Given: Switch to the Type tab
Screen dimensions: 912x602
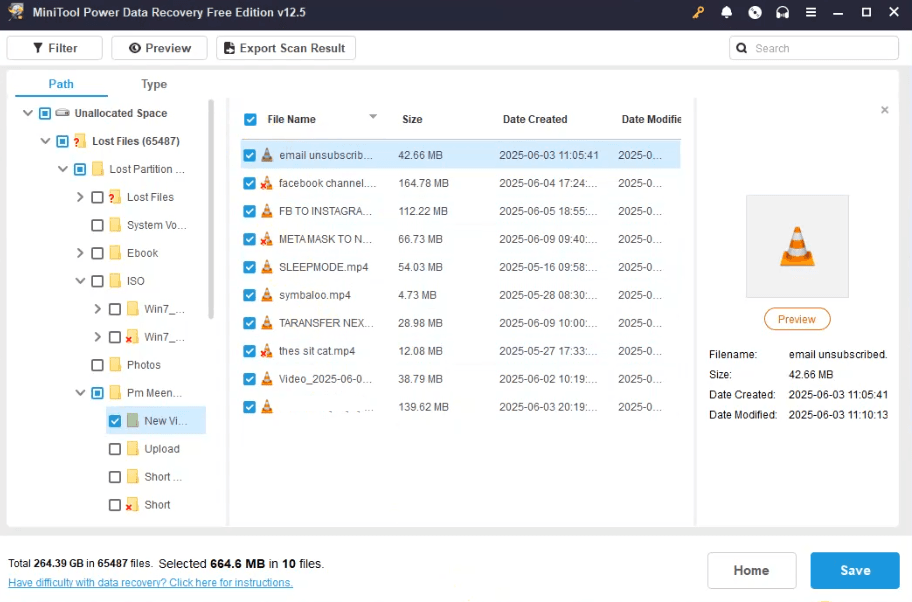Looking at the screenshot, I should (x=154, y=84).
